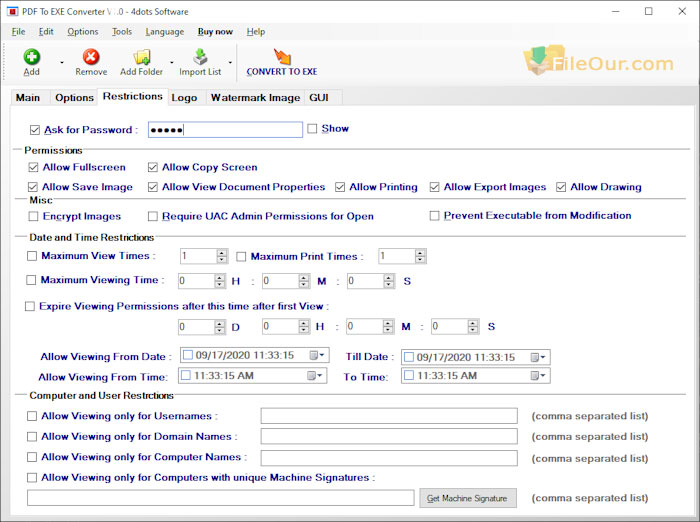Open the Tools menu
700x522 pixels.
(x=121, y=32)
